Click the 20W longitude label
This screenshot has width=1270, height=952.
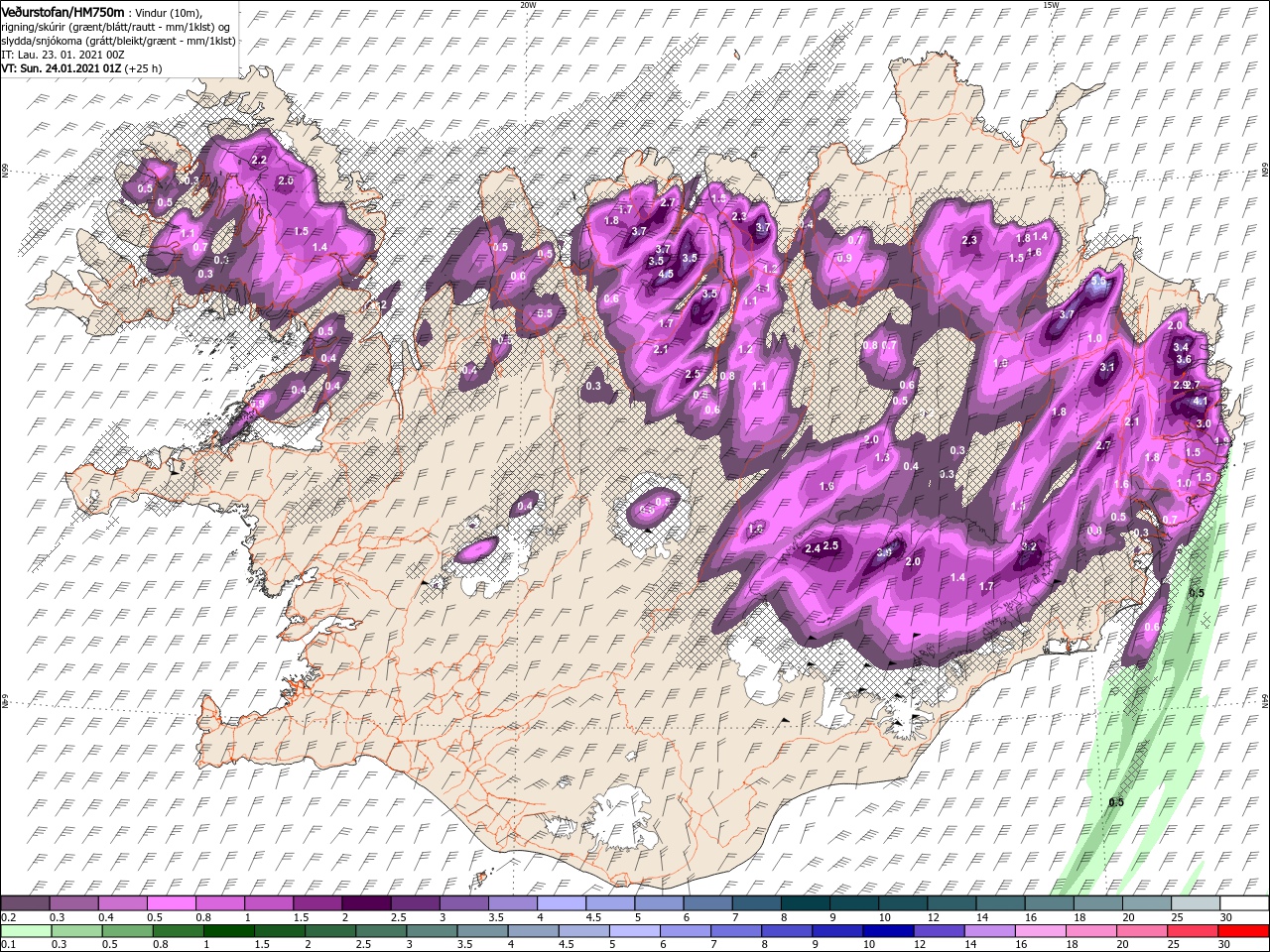tap(528, 5)
